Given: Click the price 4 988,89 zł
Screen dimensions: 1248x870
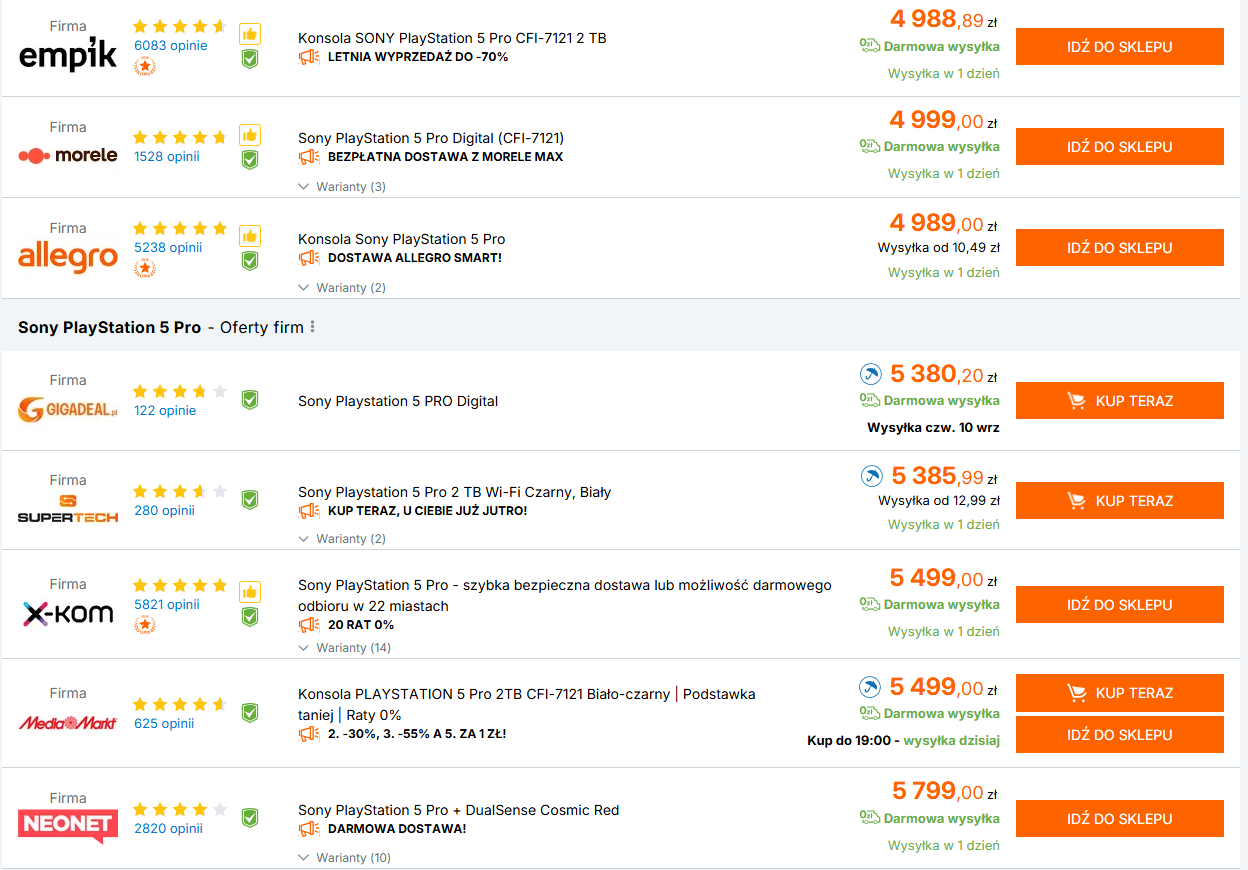Looking at the screenshot, I should click(x=943, y=20).
